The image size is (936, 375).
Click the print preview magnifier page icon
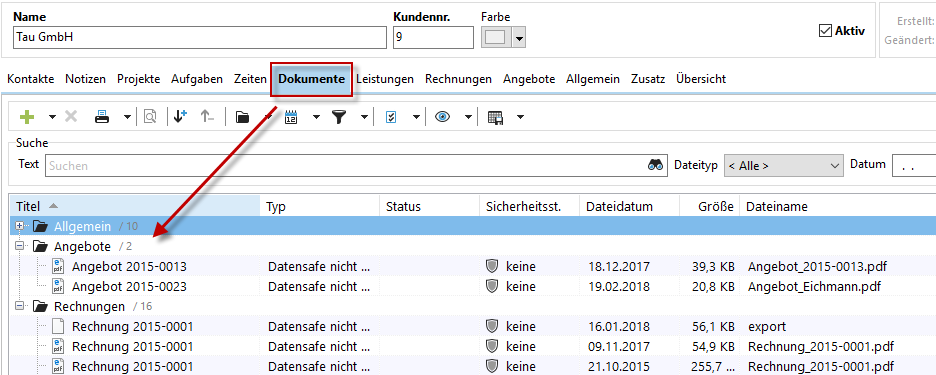click(150, 117)
